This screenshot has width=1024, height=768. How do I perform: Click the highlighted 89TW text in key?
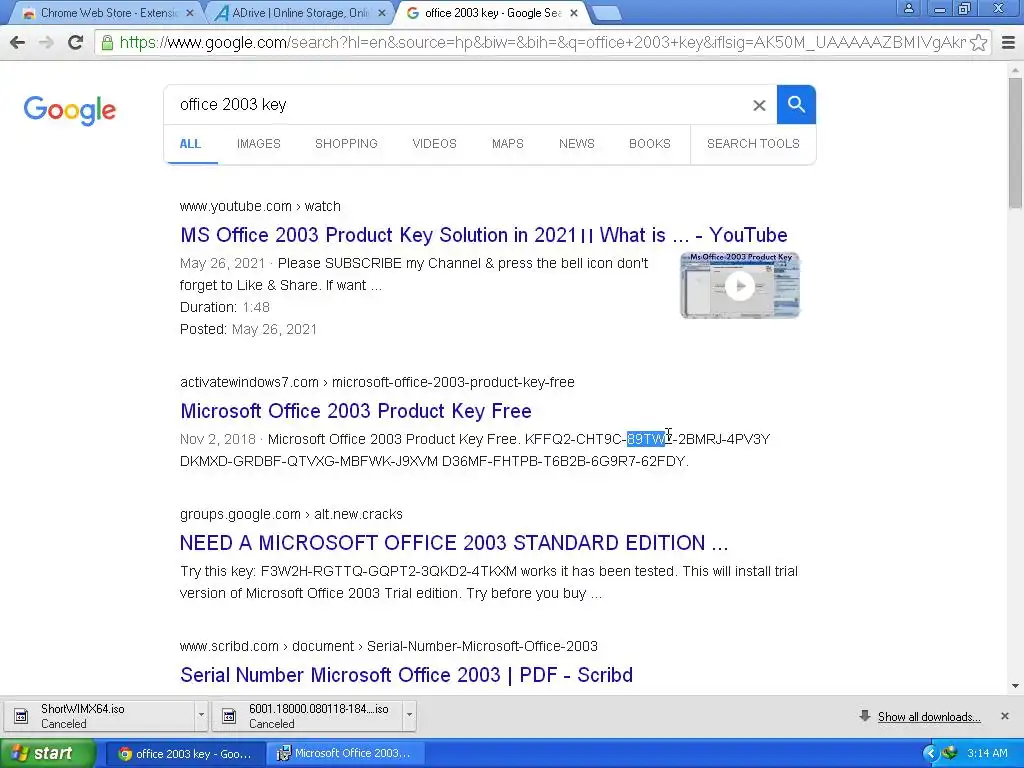[646, 439]
